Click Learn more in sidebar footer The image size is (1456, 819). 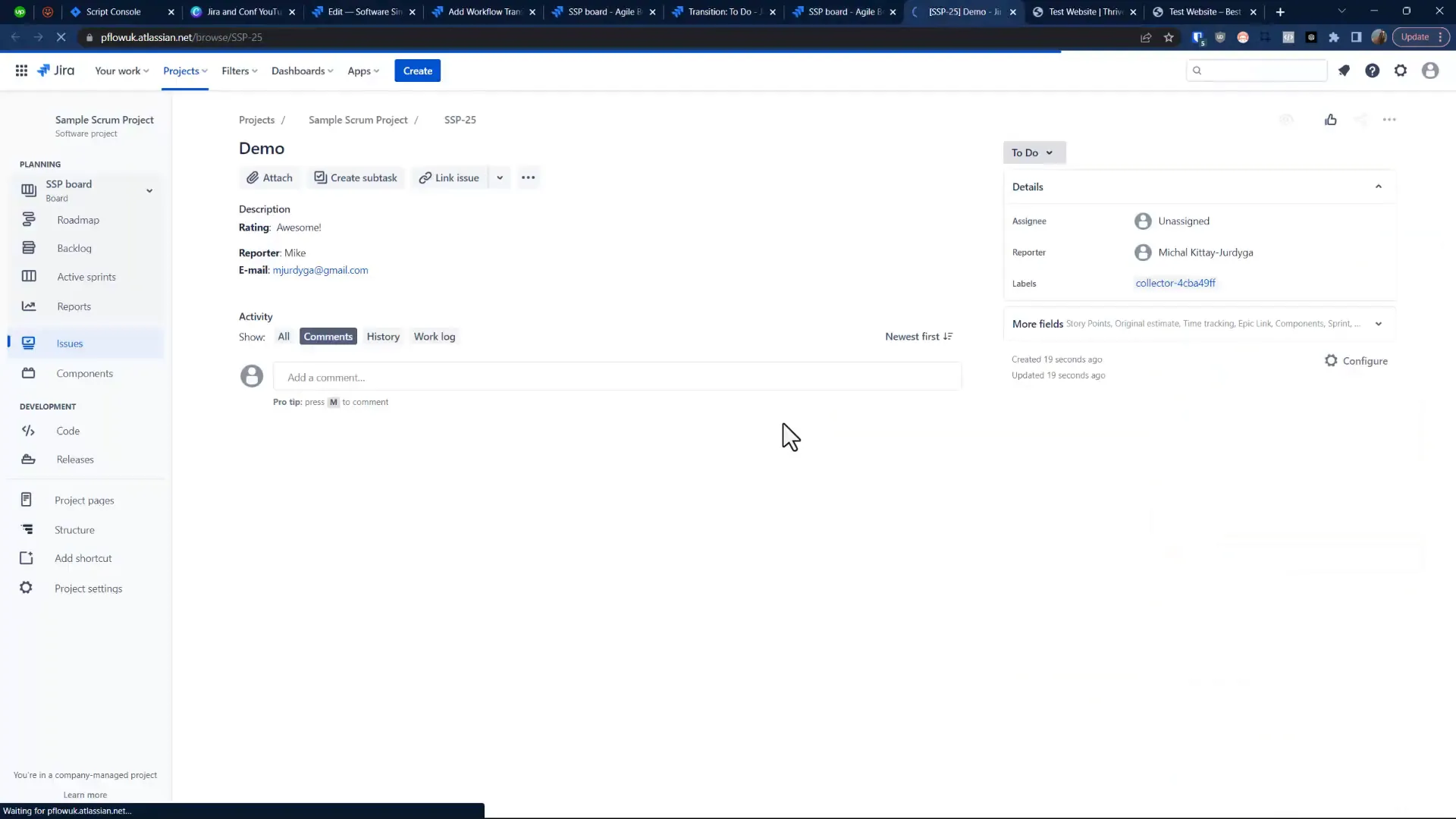tap(85, 795)
